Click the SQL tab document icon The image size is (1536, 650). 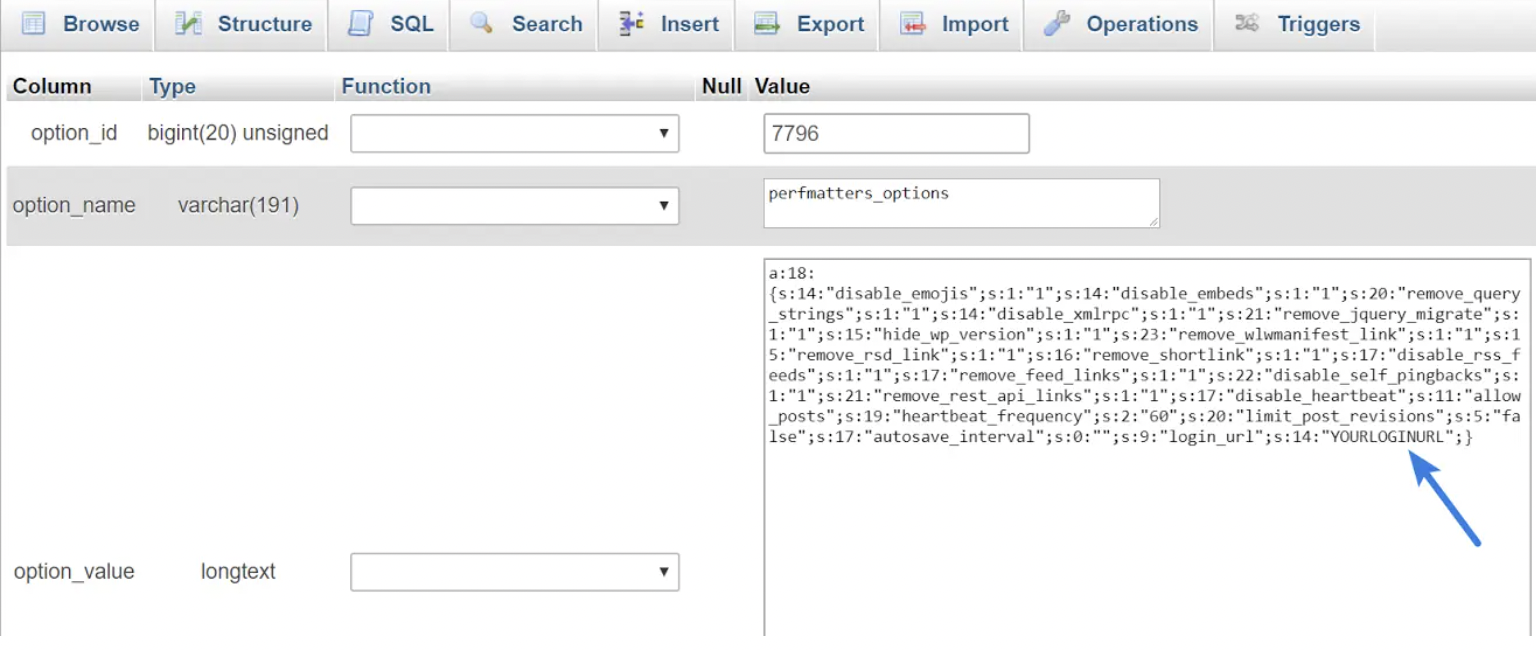(x=359, y=23)
